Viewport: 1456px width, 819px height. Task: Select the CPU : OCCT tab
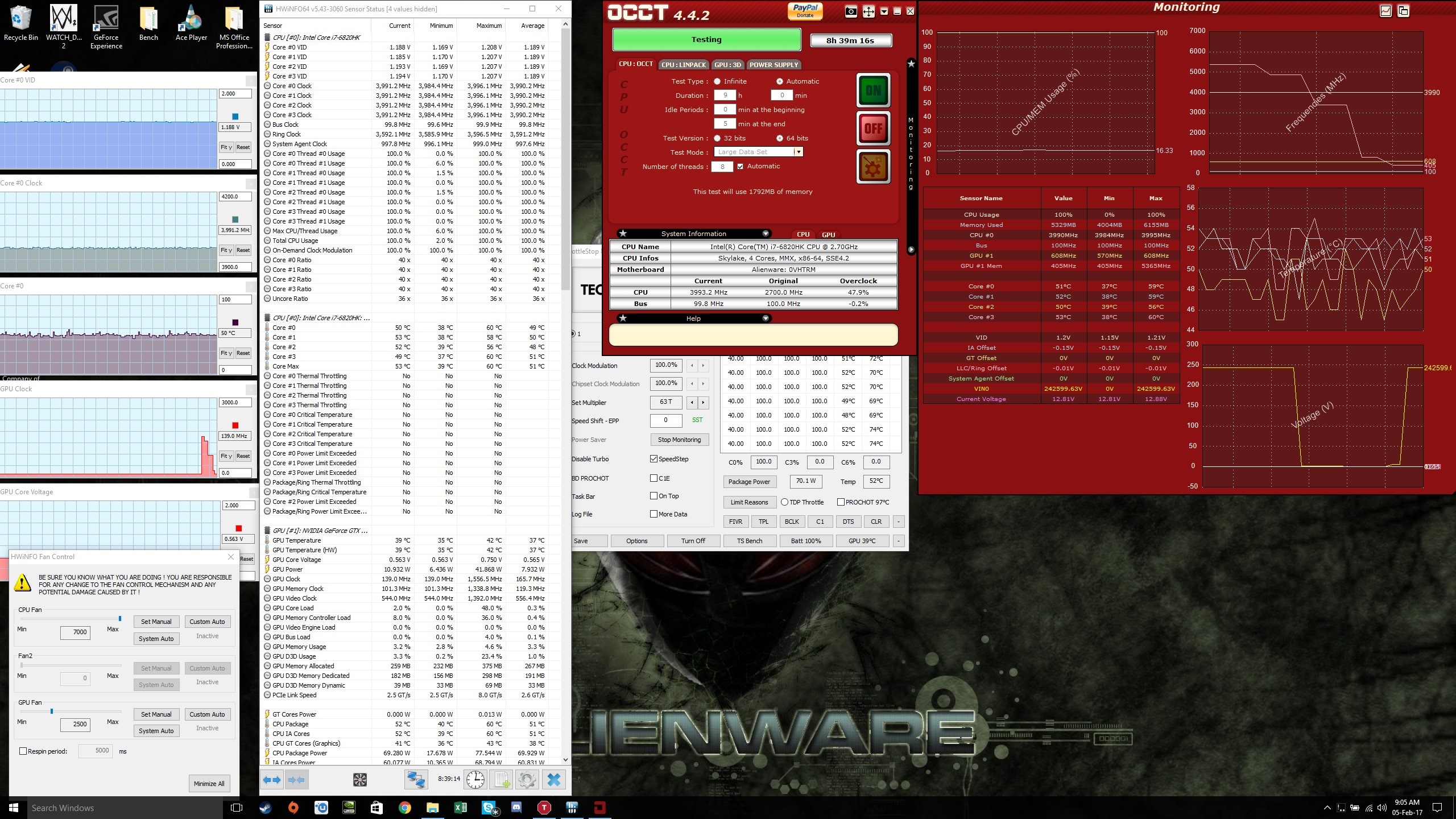pos(636,64)
